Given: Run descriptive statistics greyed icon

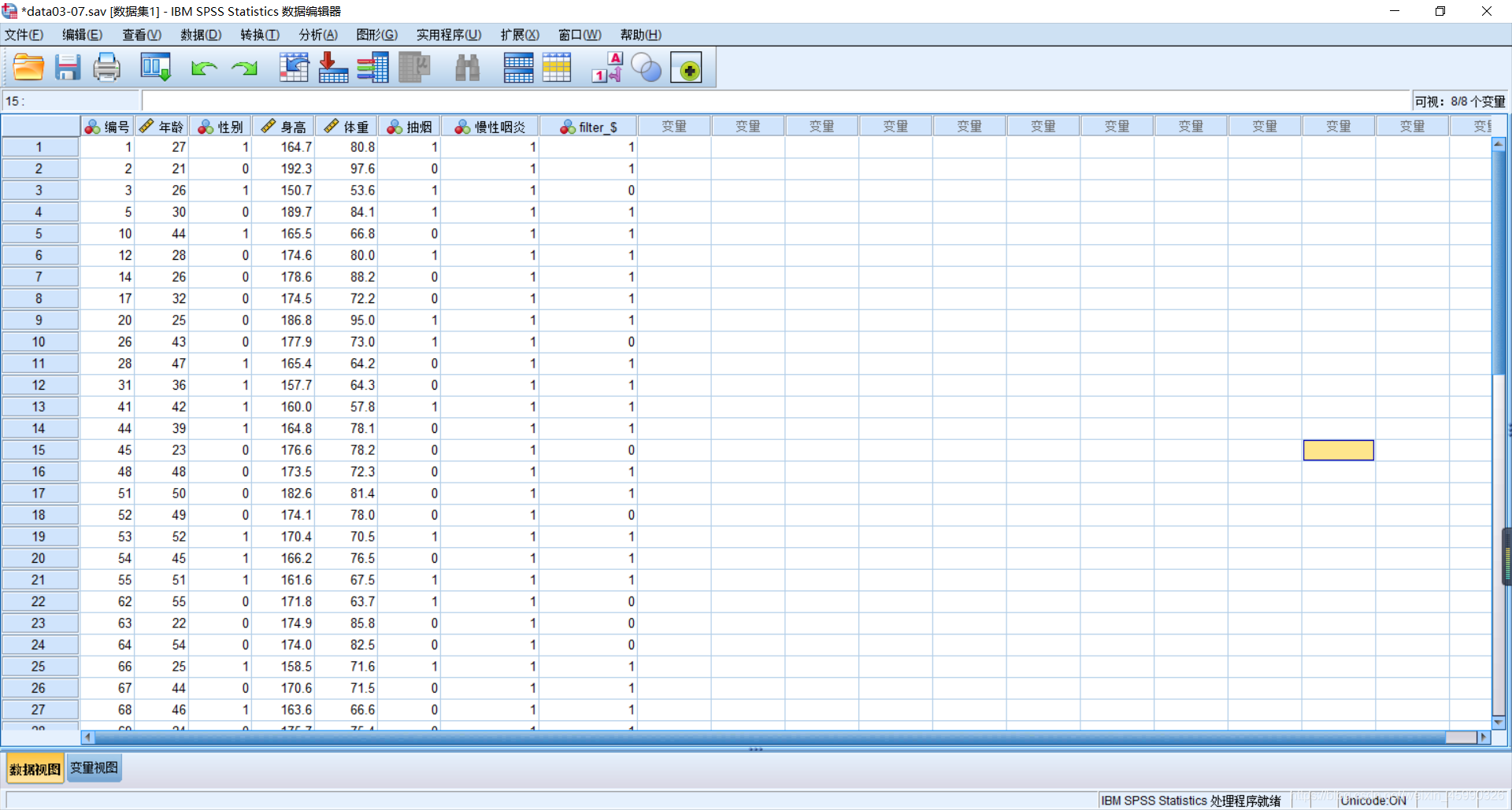Looking at the screenshot, I should pyautogui.click(x=414, y=68).
